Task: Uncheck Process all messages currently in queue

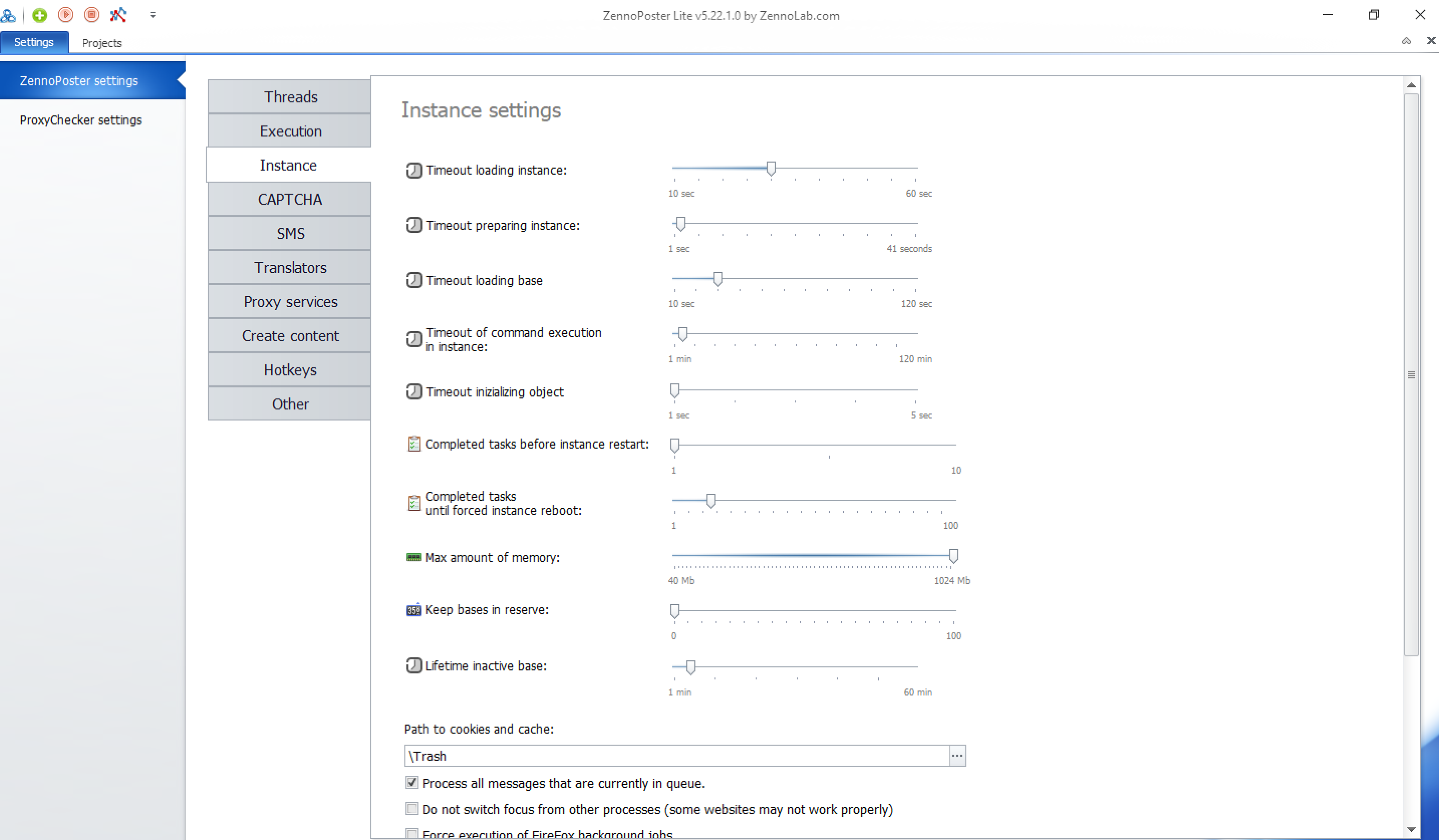Action: click(412, 782)
